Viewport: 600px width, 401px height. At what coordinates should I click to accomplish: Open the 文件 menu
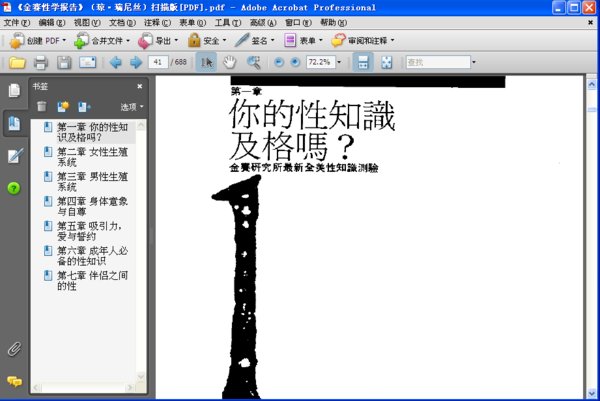[x=16, y=22]
